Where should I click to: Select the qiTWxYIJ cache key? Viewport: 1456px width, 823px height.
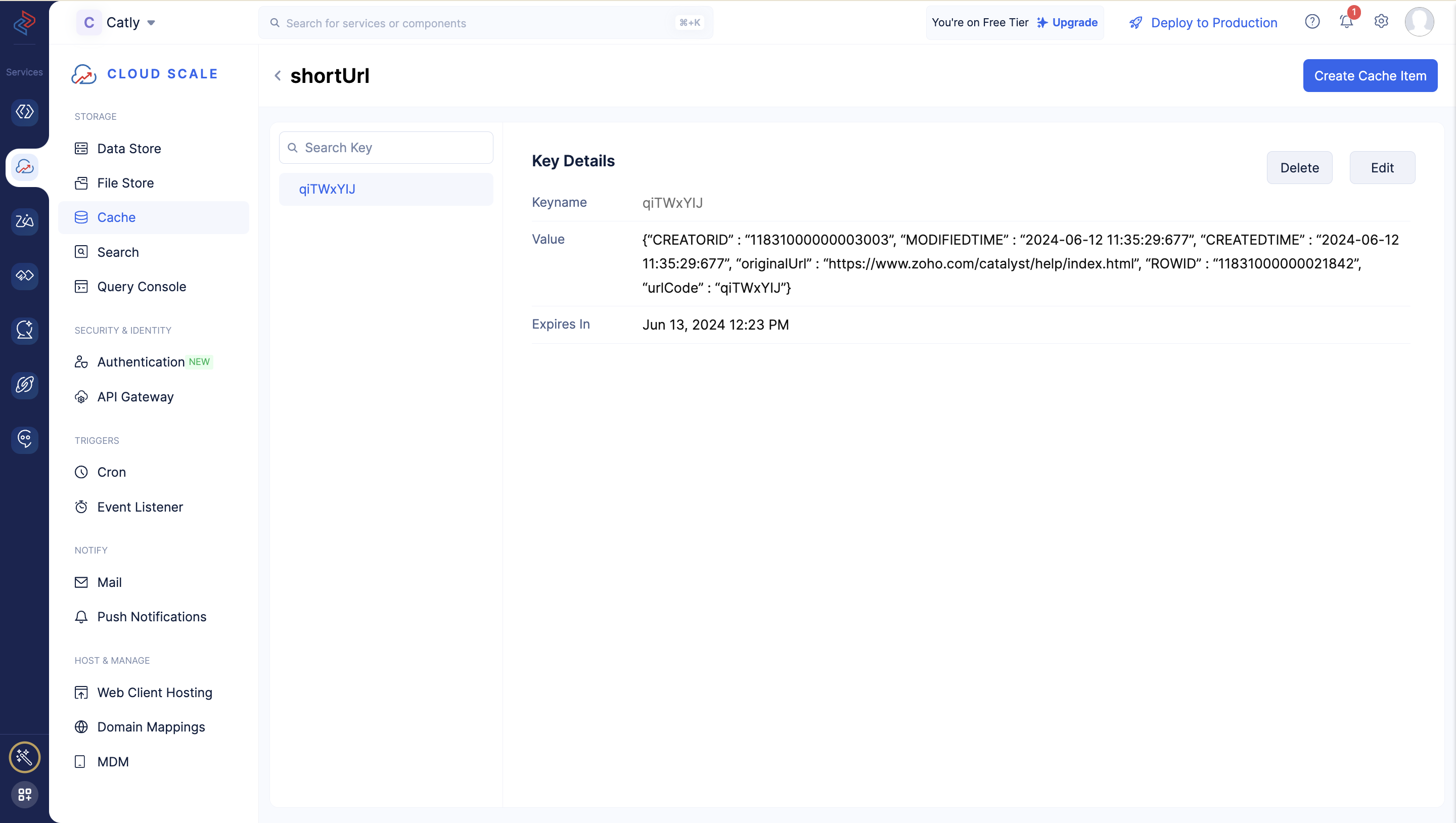(386, 189)
